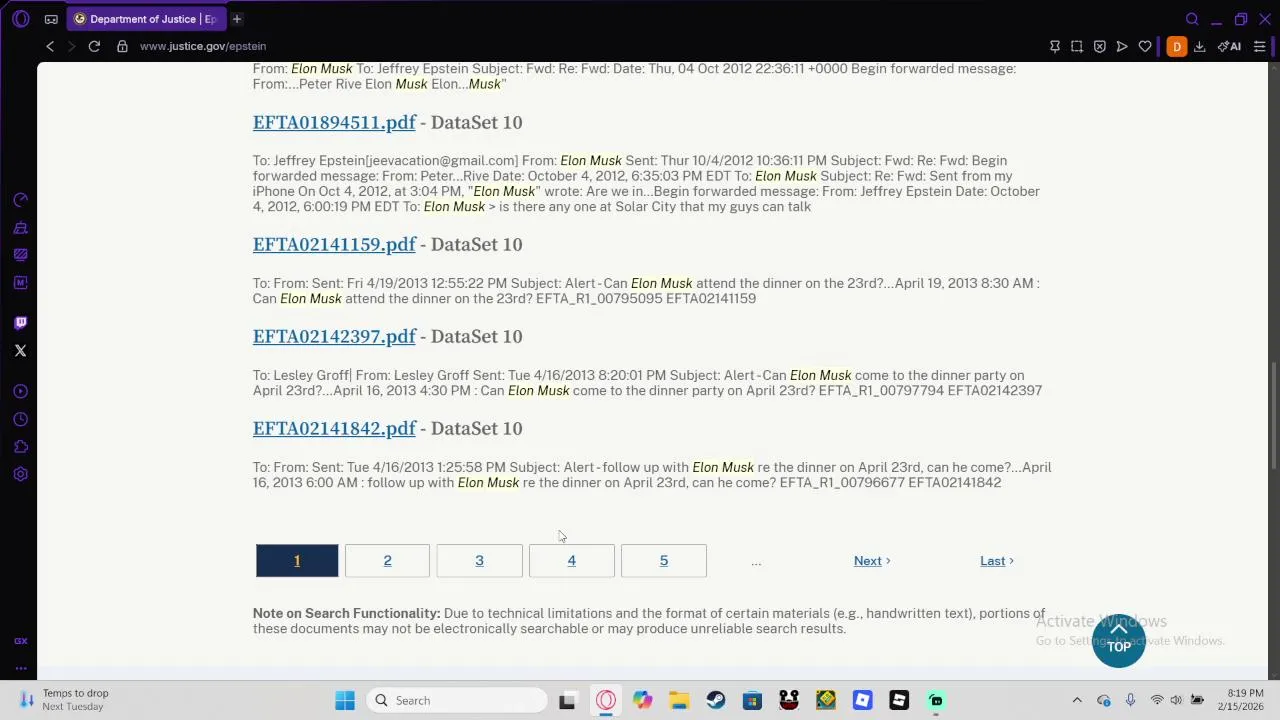The image size is (1280, 720).
Task: Select the Department of Justice tab
Action: coord(145,19)
